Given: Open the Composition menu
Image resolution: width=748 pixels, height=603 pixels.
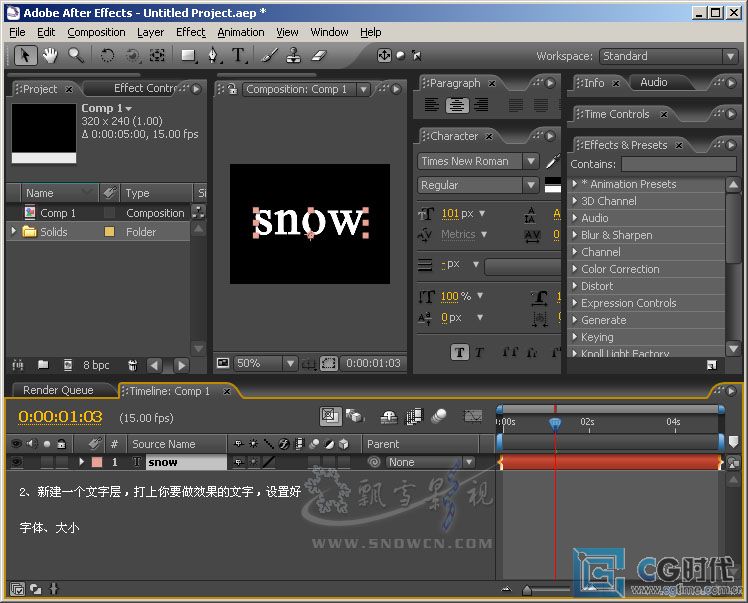Looking at the screenshot, I should pos(96,32).
